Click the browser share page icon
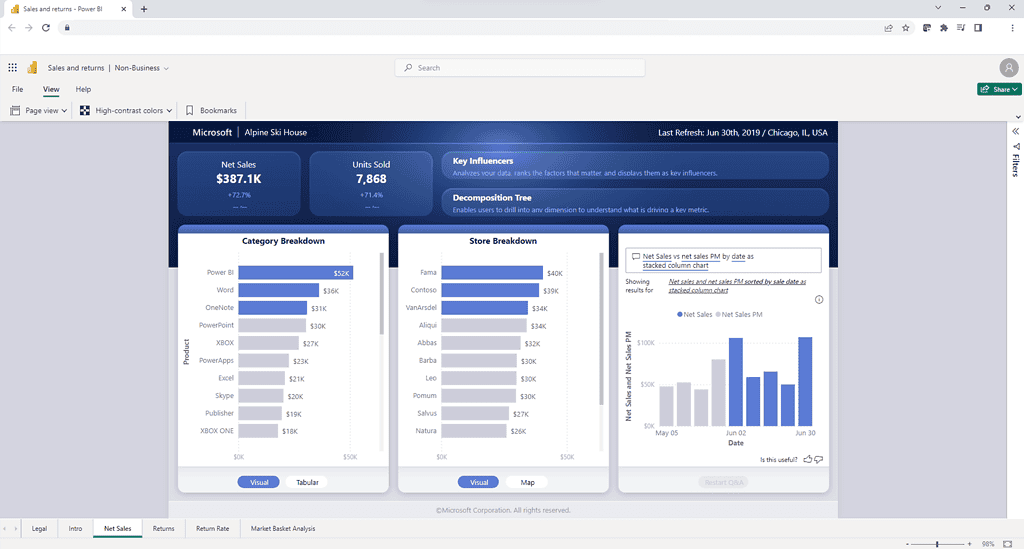Screen dimensions: 1024x549 888,27
